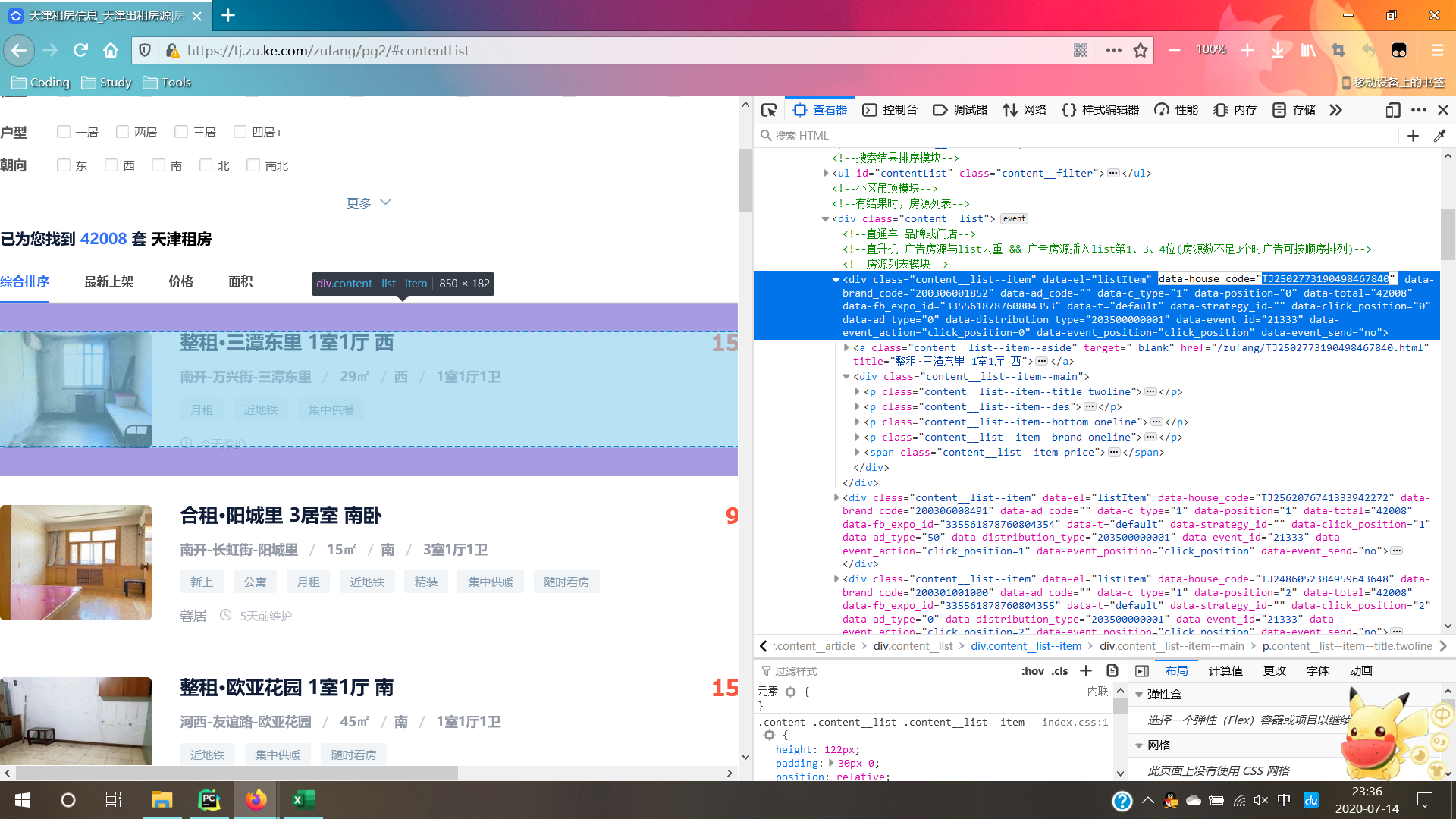Open Firefox downloads arrow icon

1278,50
